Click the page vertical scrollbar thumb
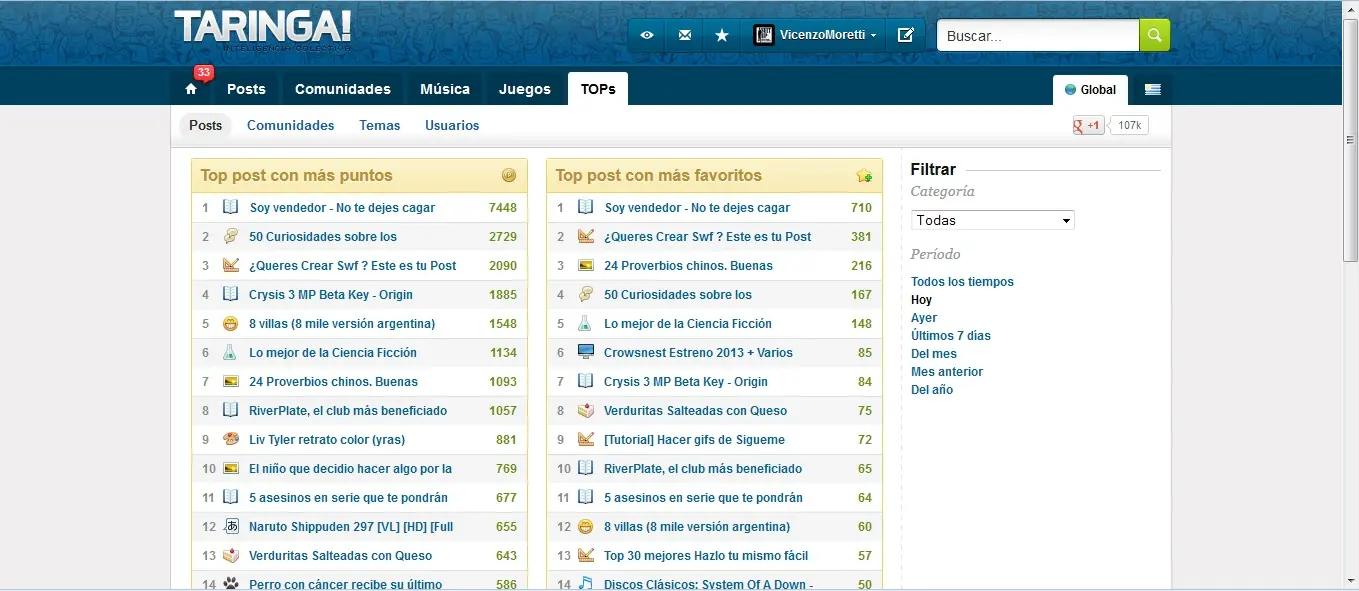Viewport: 1359px width, 591px height. point(1350,140)
